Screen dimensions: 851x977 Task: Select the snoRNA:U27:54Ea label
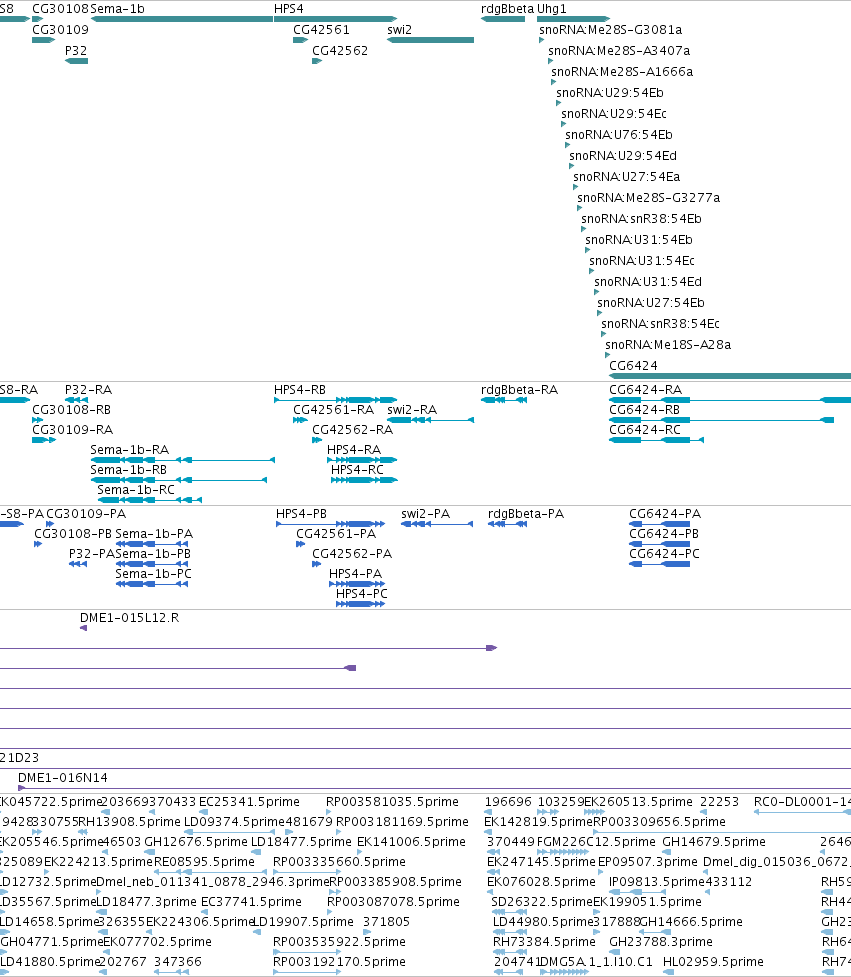click(x=627, y=176)
